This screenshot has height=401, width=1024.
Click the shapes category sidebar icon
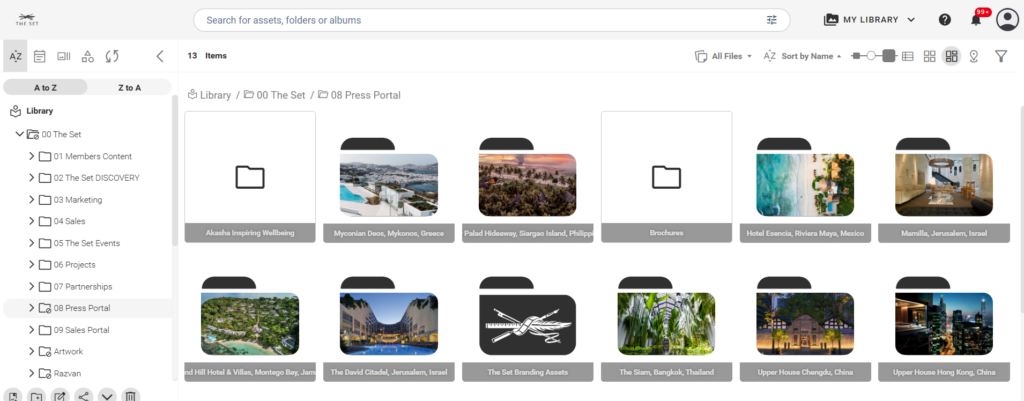[x=88, y=57]
